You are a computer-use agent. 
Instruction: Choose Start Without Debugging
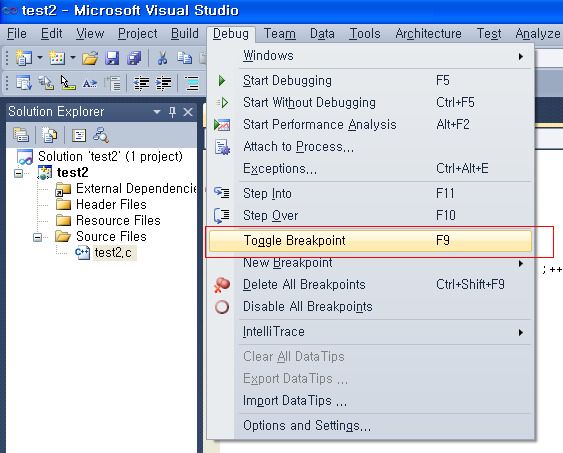point(370,103)
